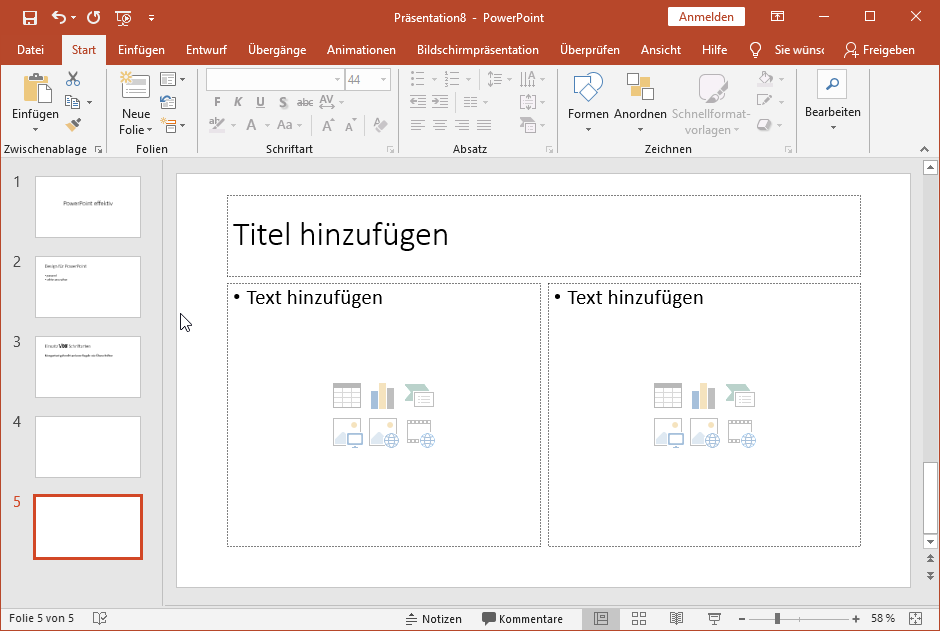The height and width of the screenshot is (631, 940).
Task: Click the zoom slider handle
Action: coord(777,618)
